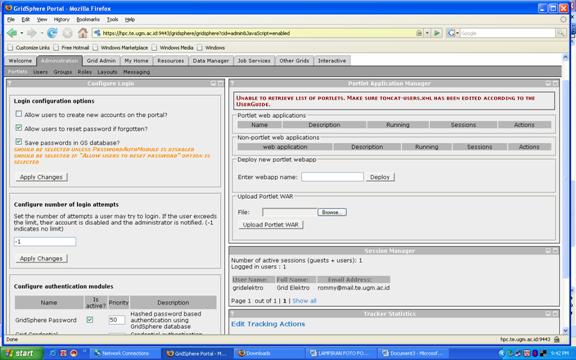Open the Welcome tab
This screenshot has height=360, width=576.
coord(20,61)
